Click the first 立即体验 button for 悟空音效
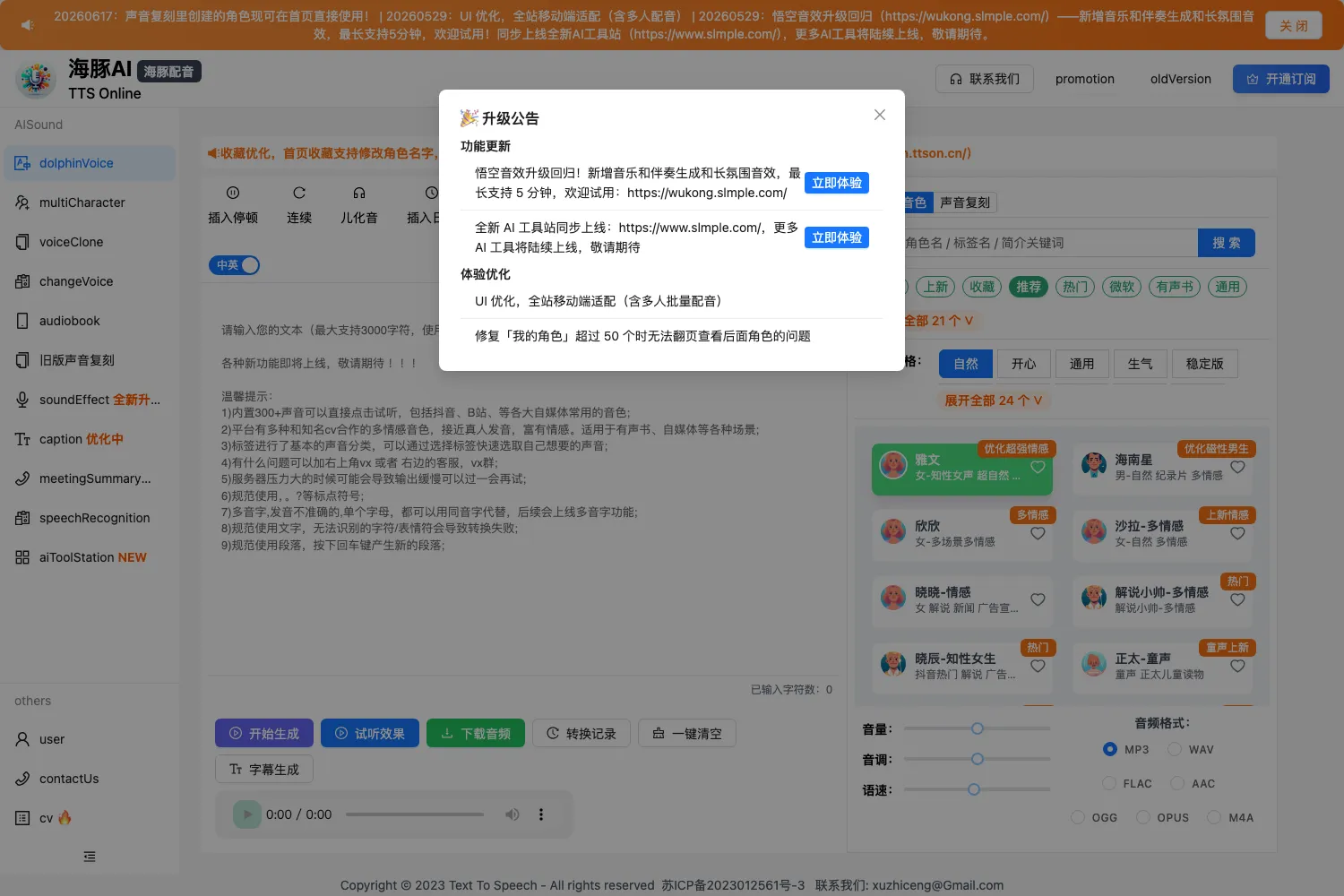 pyautogui.click(x=837, y=183)
